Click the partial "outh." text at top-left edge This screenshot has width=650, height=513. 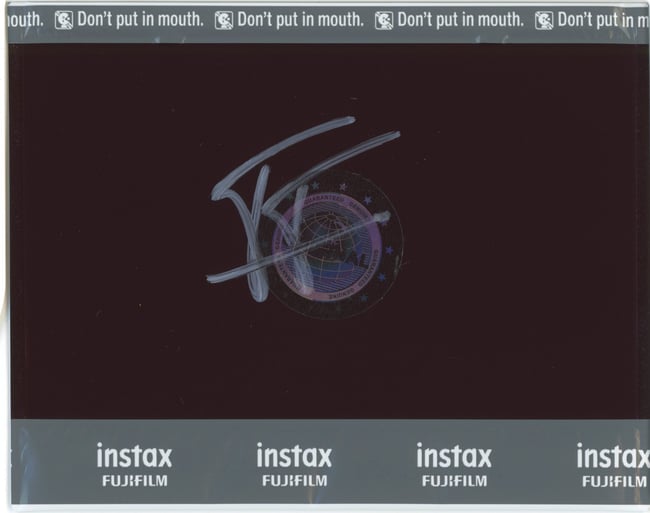tap(24, 20)
